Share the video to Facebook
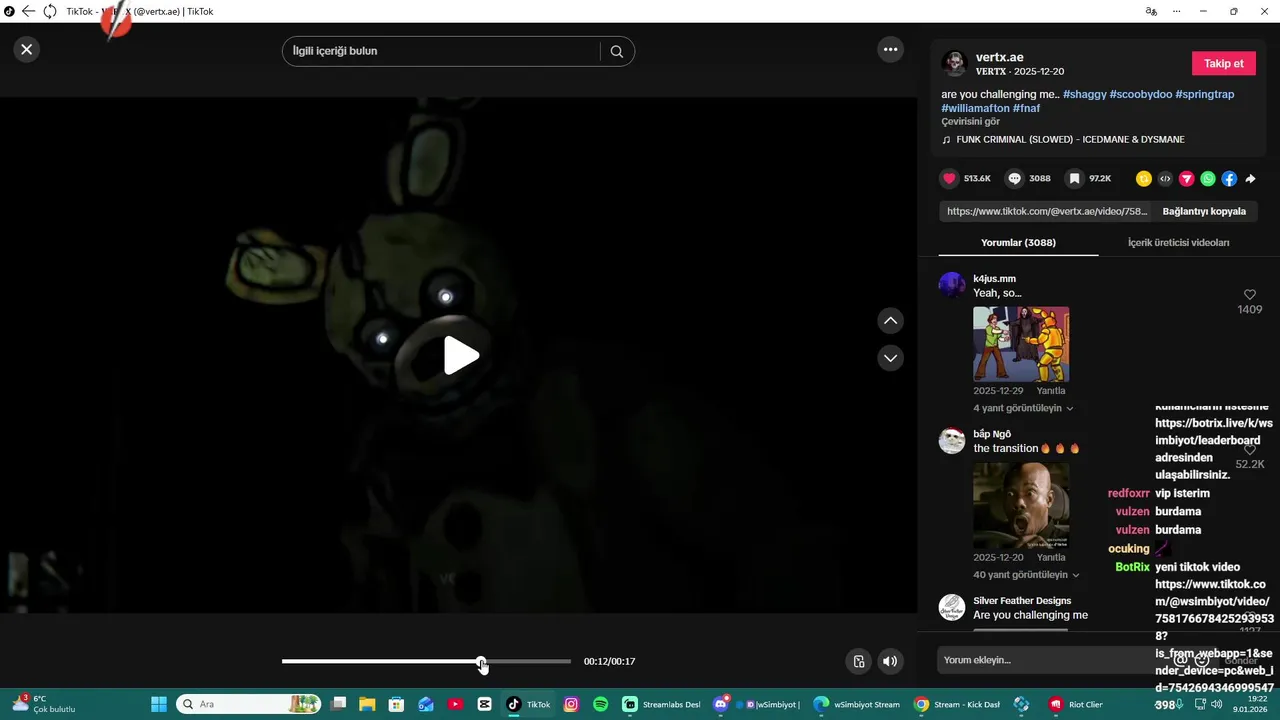1280x720 pixels. click(x=1229, y=179)
